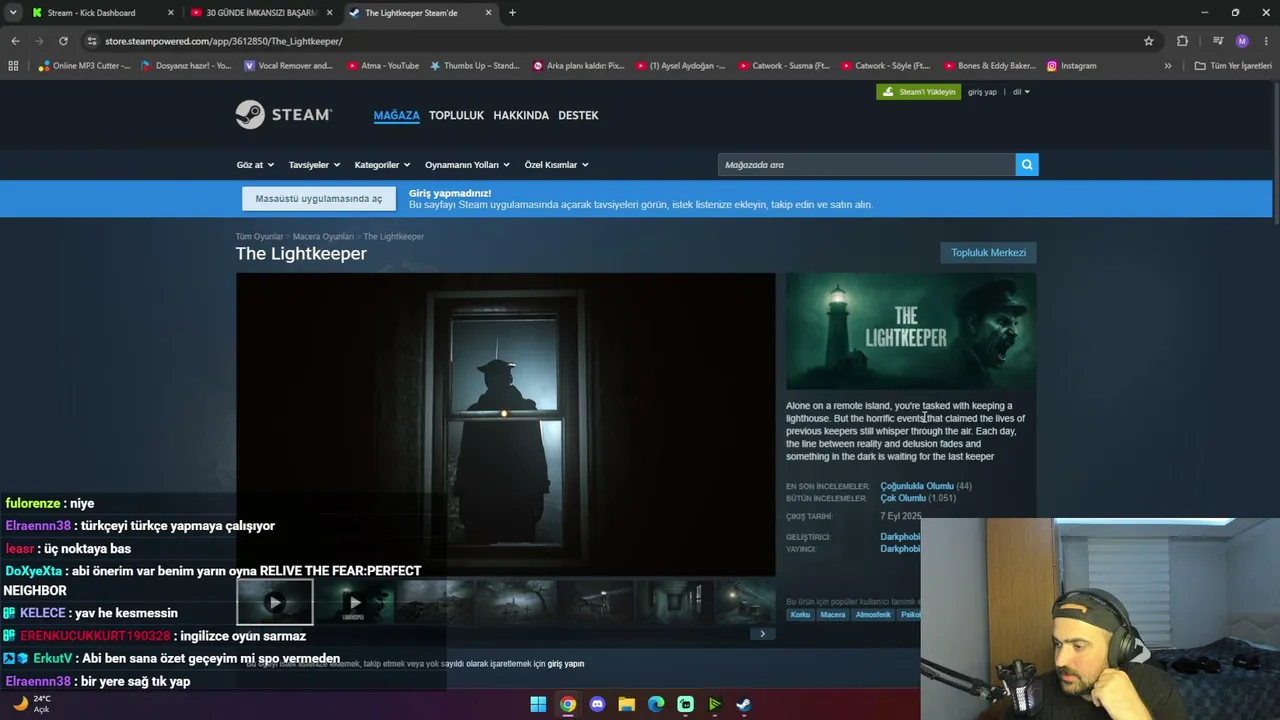1280x720 pixels.
Task: Open the tab search dropdown arrow
Action: (x=13, y=13)
